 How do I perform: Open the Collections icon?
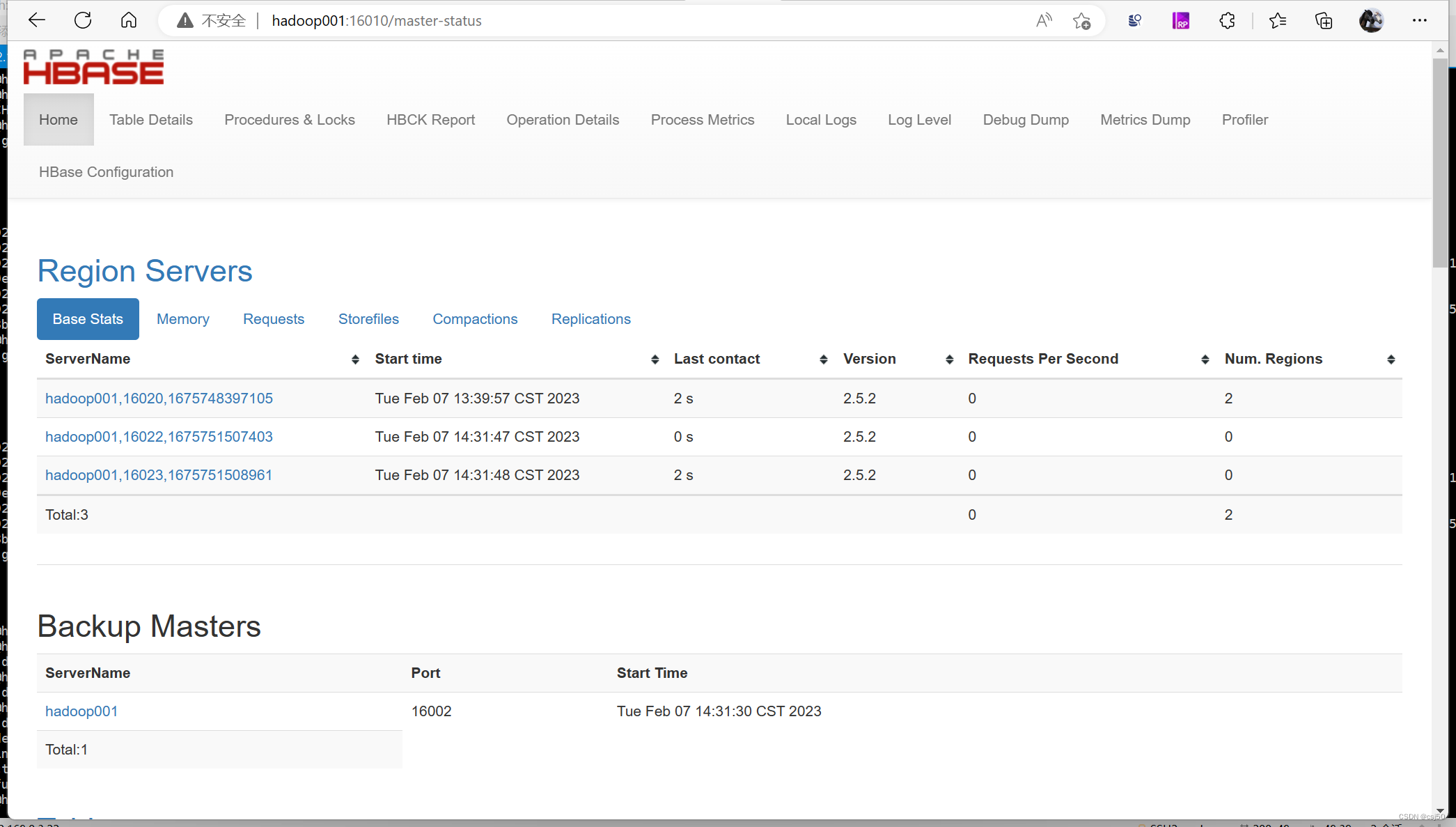point(1323,20)
